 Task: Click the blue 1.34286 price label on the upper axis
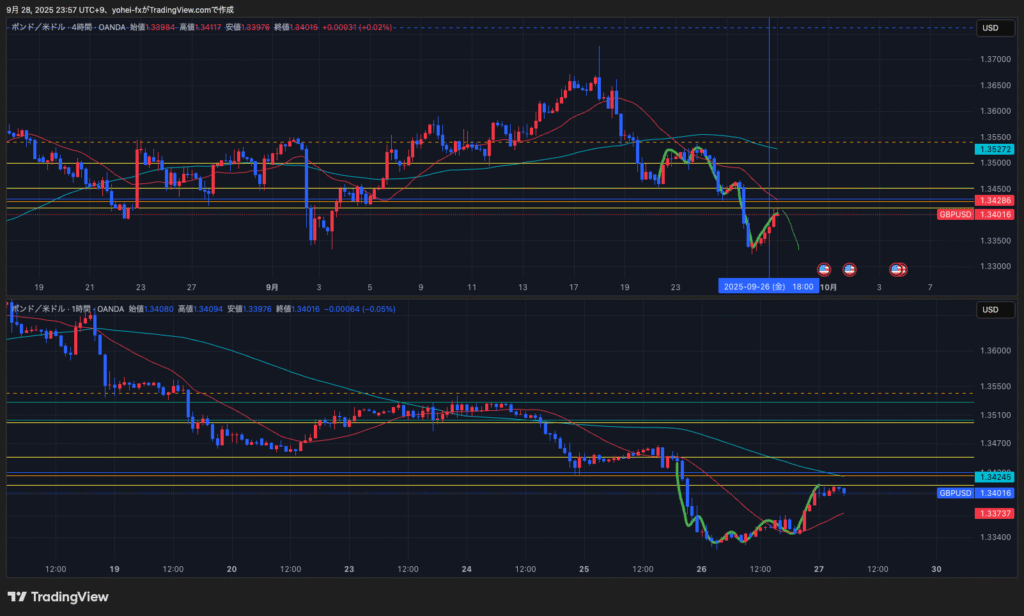coord(995,201)
